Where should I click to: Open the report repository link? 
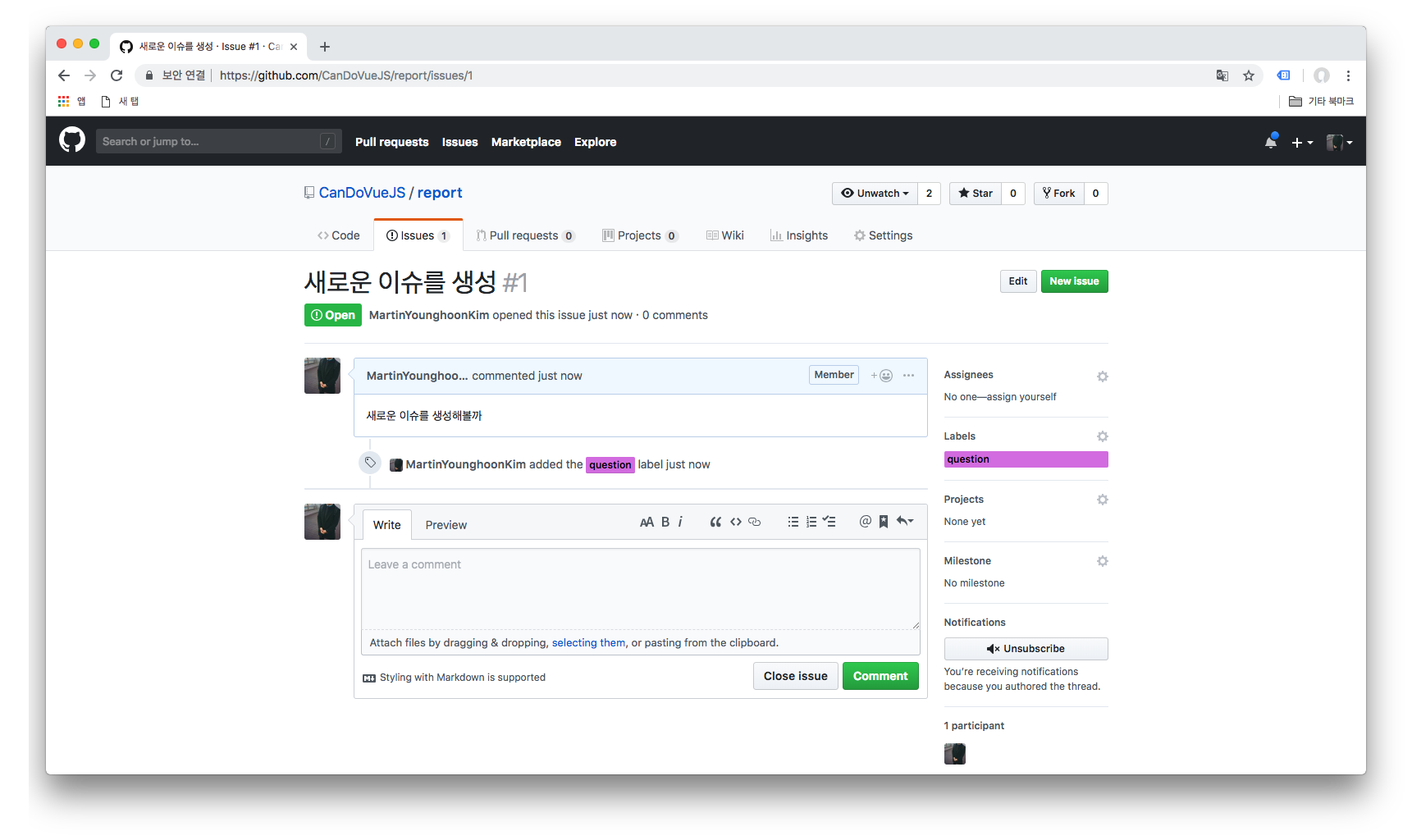click(440, 193)
